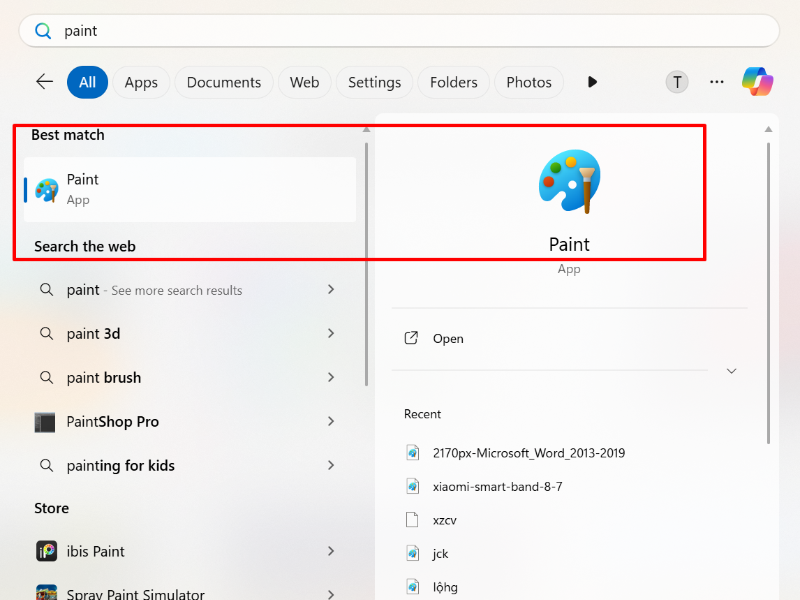Open the Documents filter tab

tap(224, 82)
